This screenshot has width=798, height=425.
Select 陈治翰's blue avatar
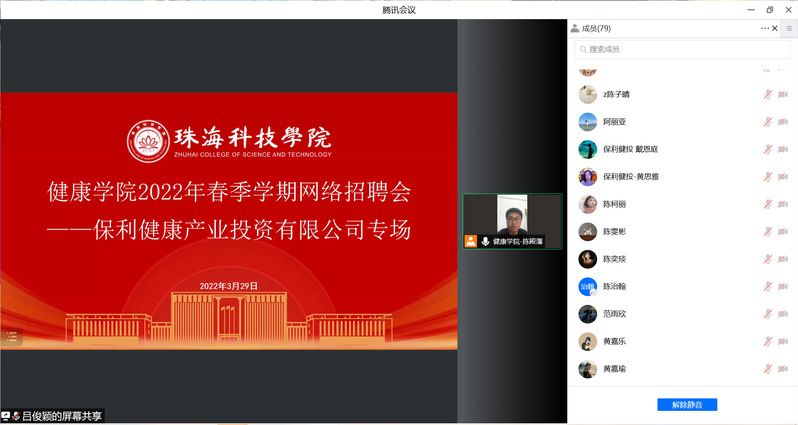pyautogui.click(x=588, y=287)
